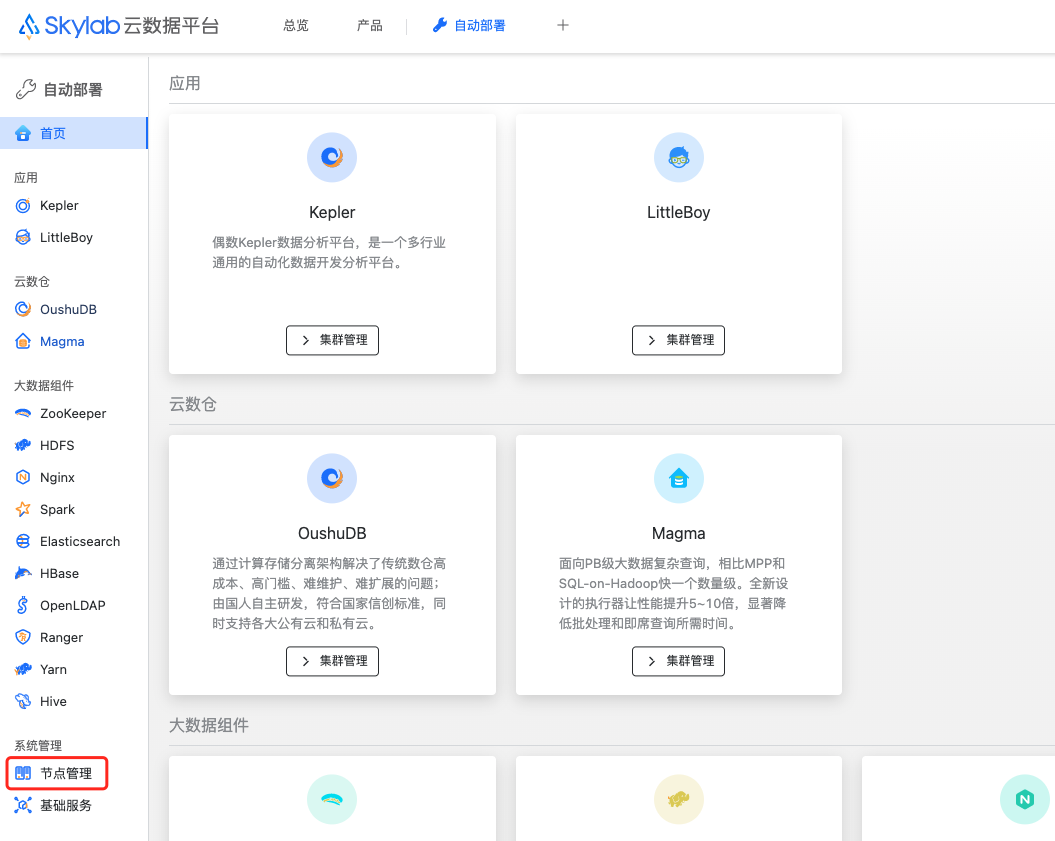Click the OushuDB icon in the sidebar

(23, 309)
